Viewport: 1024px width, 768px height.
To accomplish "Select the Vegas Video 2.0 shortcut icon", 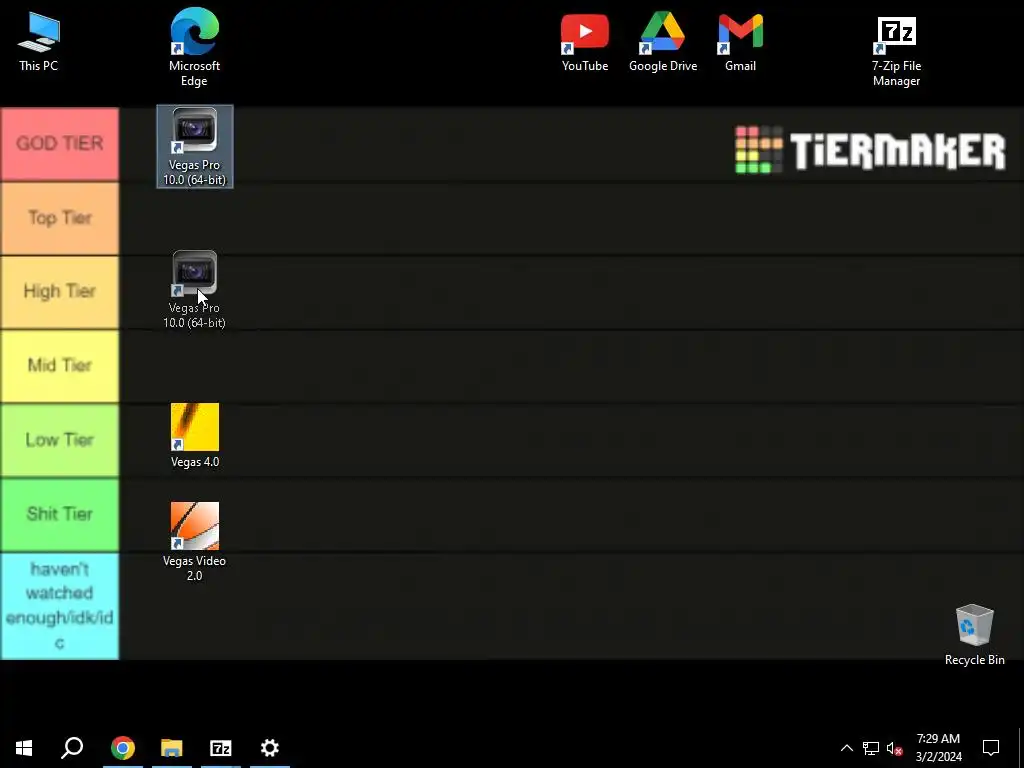I will tap(195, 541).
